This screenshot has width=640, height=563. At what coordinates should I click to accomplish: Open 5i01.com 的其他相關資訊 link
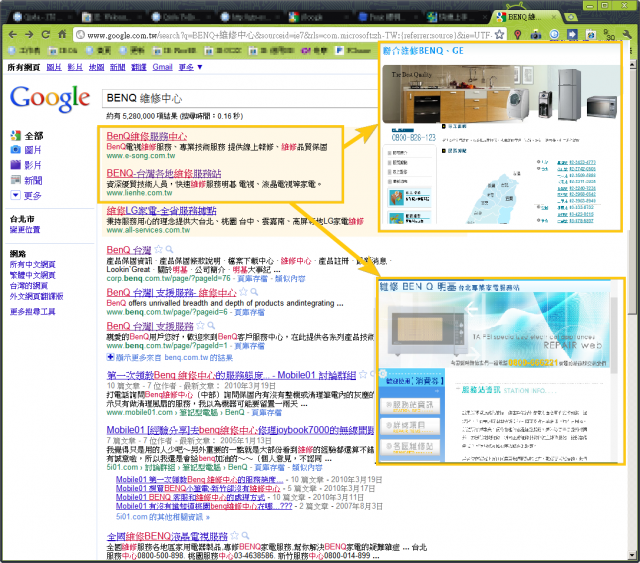click(x=162, y=517)
